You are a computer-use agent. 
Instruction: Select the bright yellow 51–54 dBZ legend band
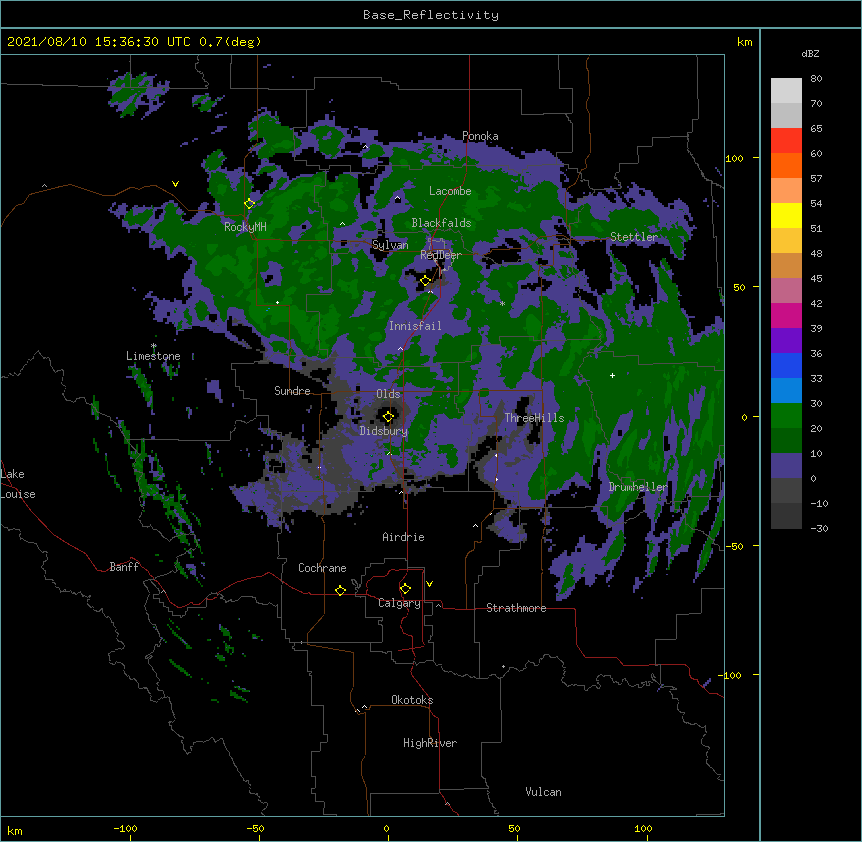point(786,215)
